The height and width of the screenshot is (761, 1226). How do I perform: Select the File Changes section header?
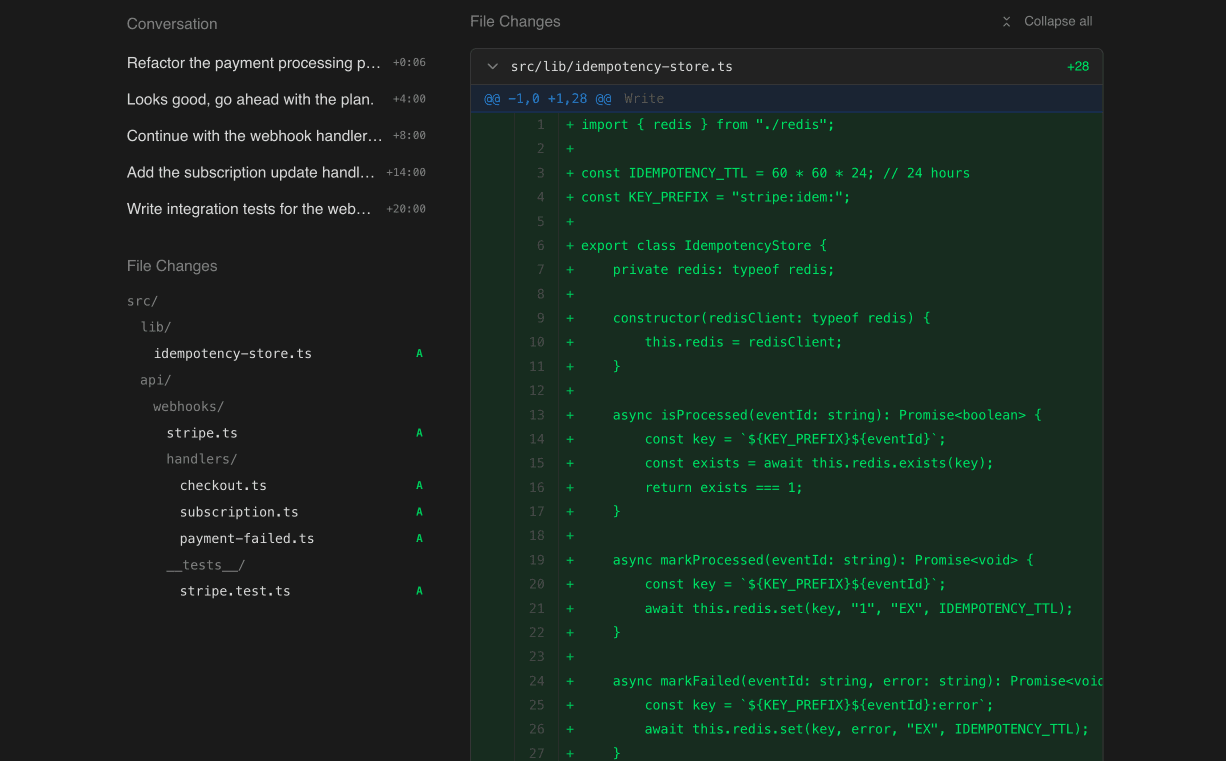pyautogui.click(x=171, y=265)
